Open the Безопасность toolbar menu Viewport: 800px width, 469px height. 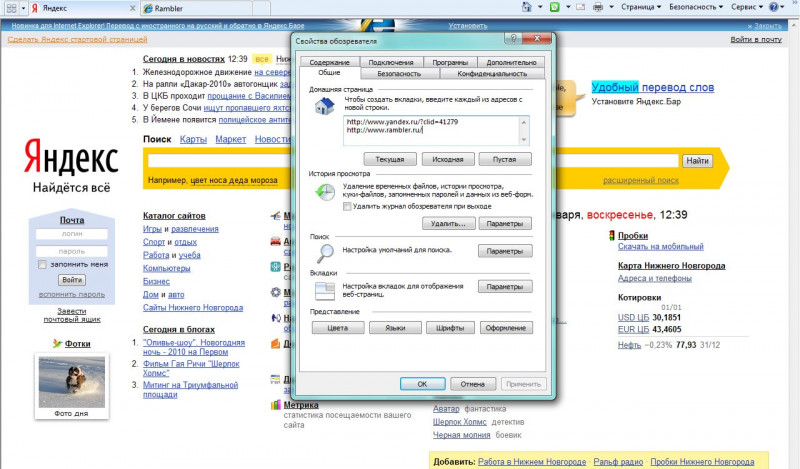(x=696, y=7)
